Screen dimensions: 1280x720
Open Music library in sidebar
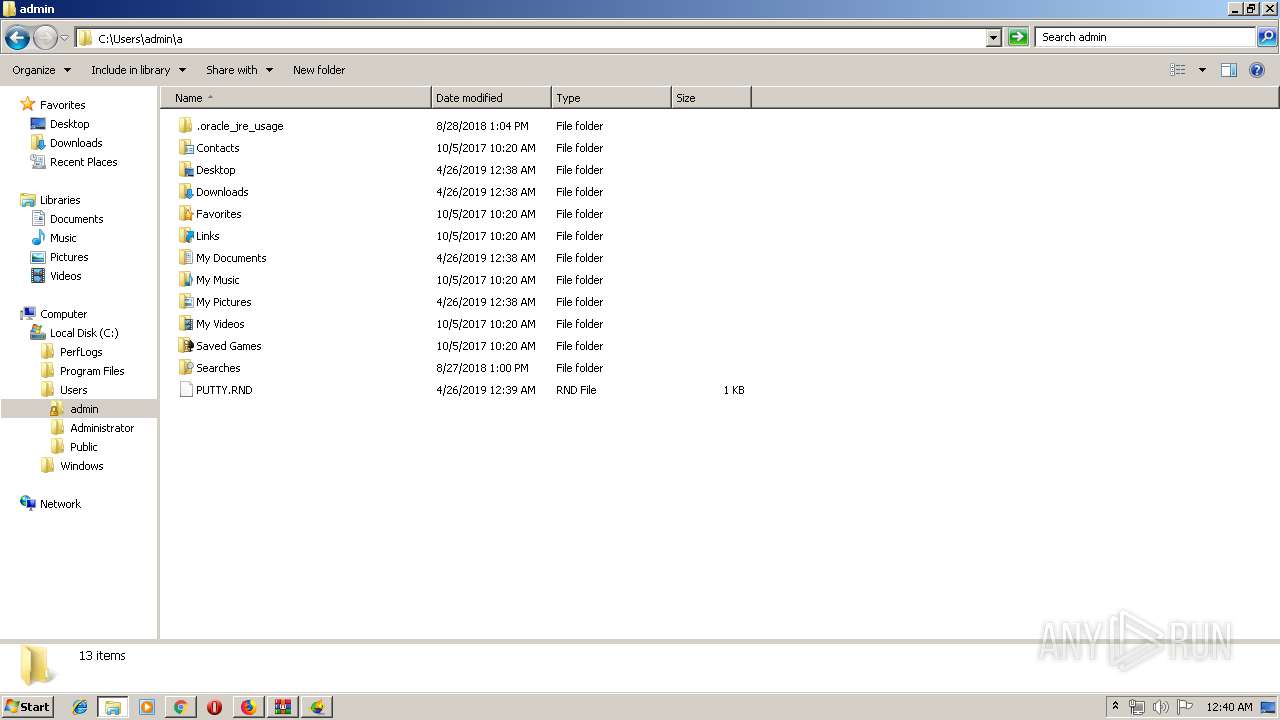[x=63, y=238]
